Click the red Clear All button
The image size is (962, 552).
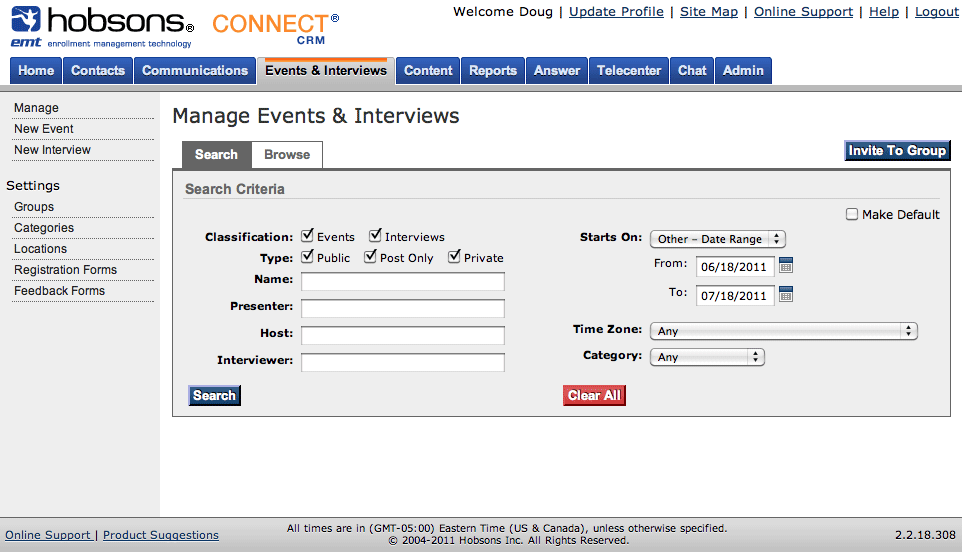(595, 396)
